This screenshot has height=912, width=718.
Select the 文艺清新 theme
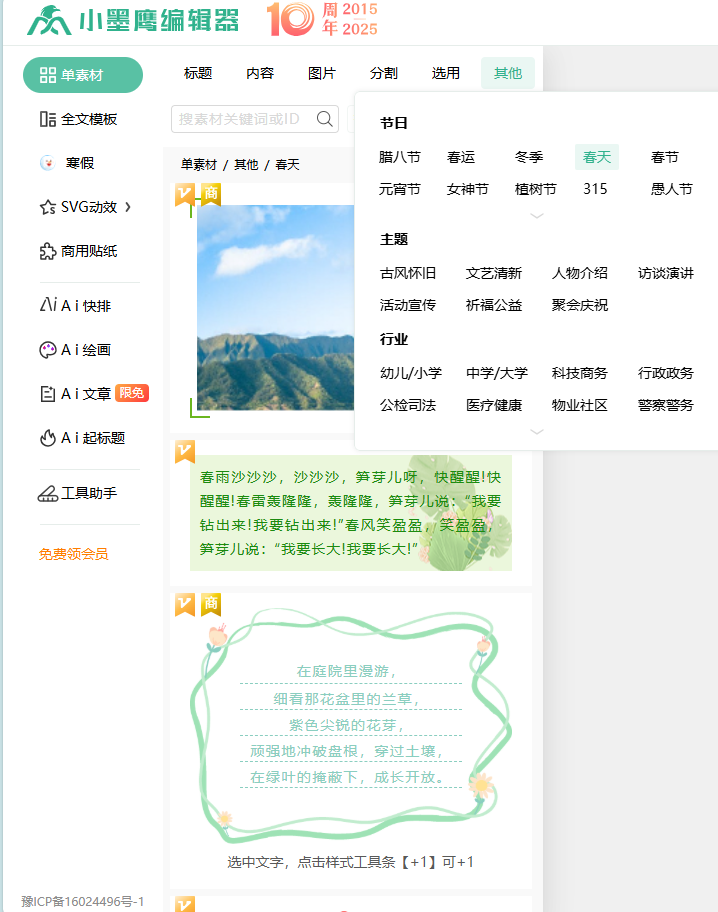point(494,273)
